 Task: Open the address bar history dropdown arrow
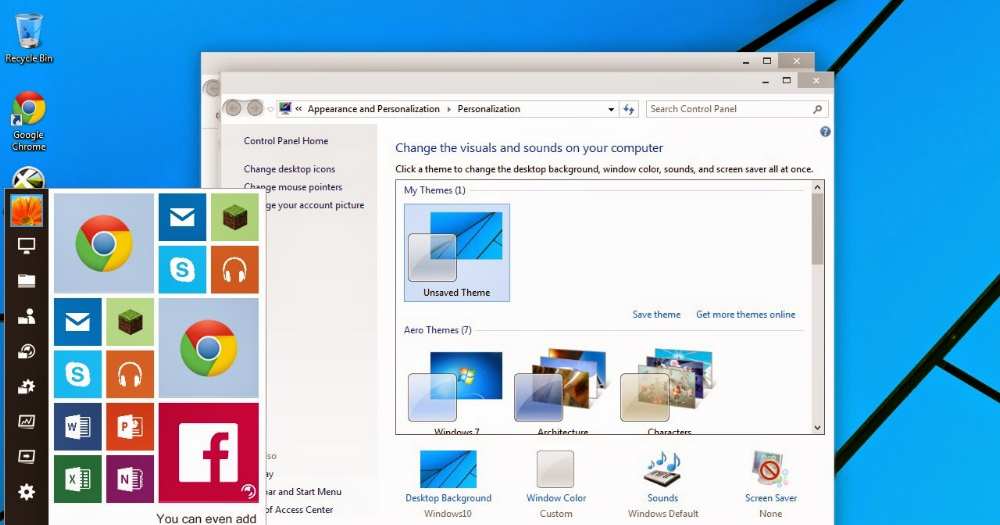point(611,109)
